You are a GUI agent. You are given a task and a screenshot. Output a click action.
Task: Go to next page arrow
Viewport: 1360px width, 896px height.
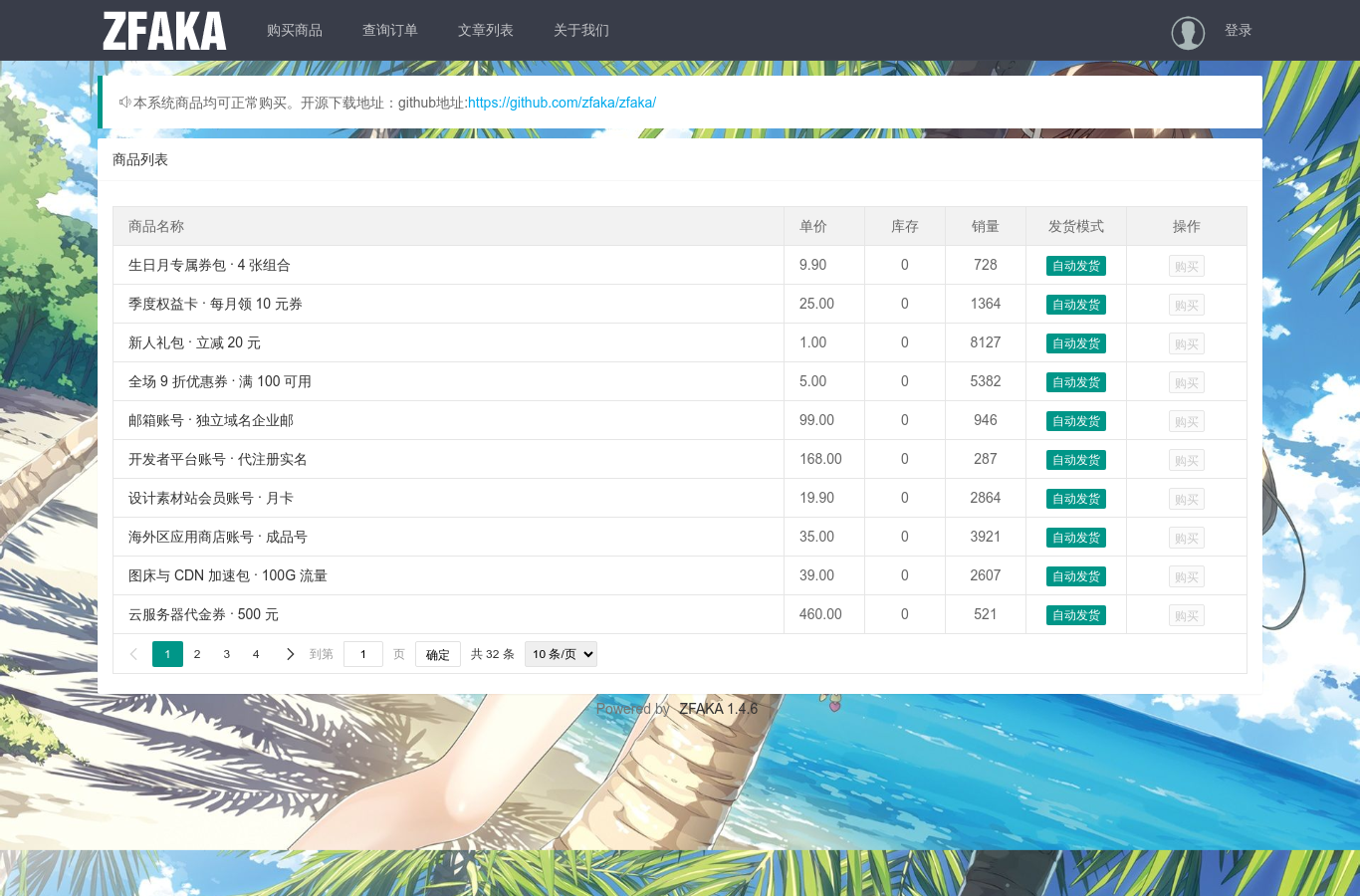(x=290, y=654)
